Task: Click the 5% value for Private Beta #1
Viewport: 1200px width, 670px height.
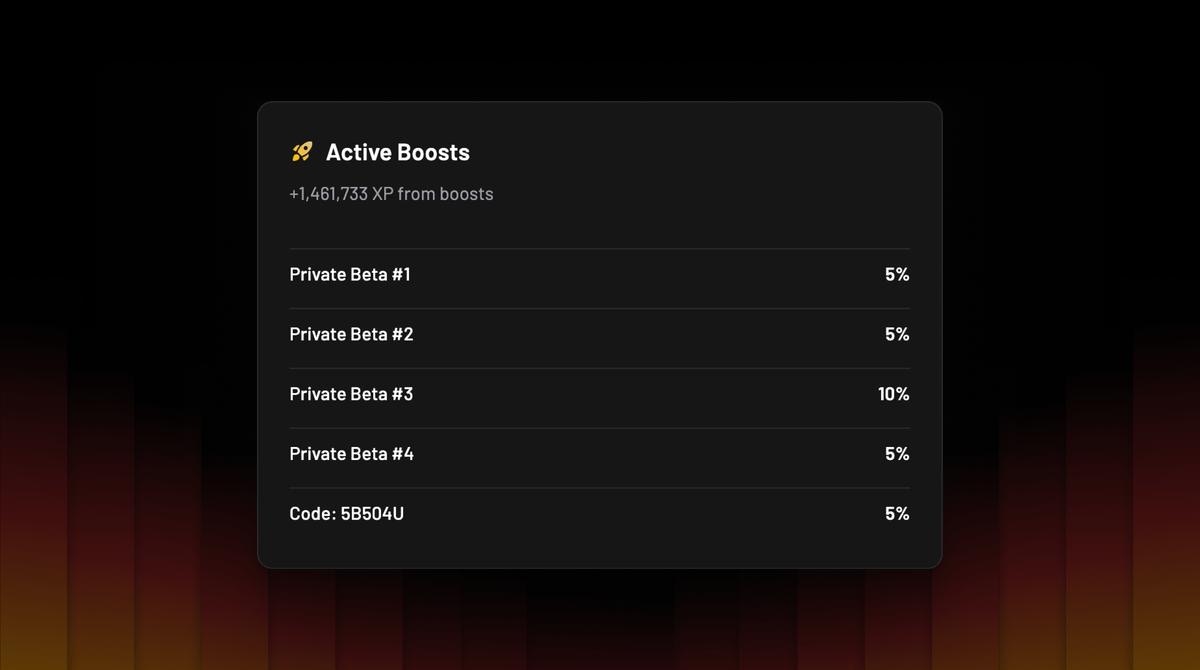Action: [x=897, y=274]
